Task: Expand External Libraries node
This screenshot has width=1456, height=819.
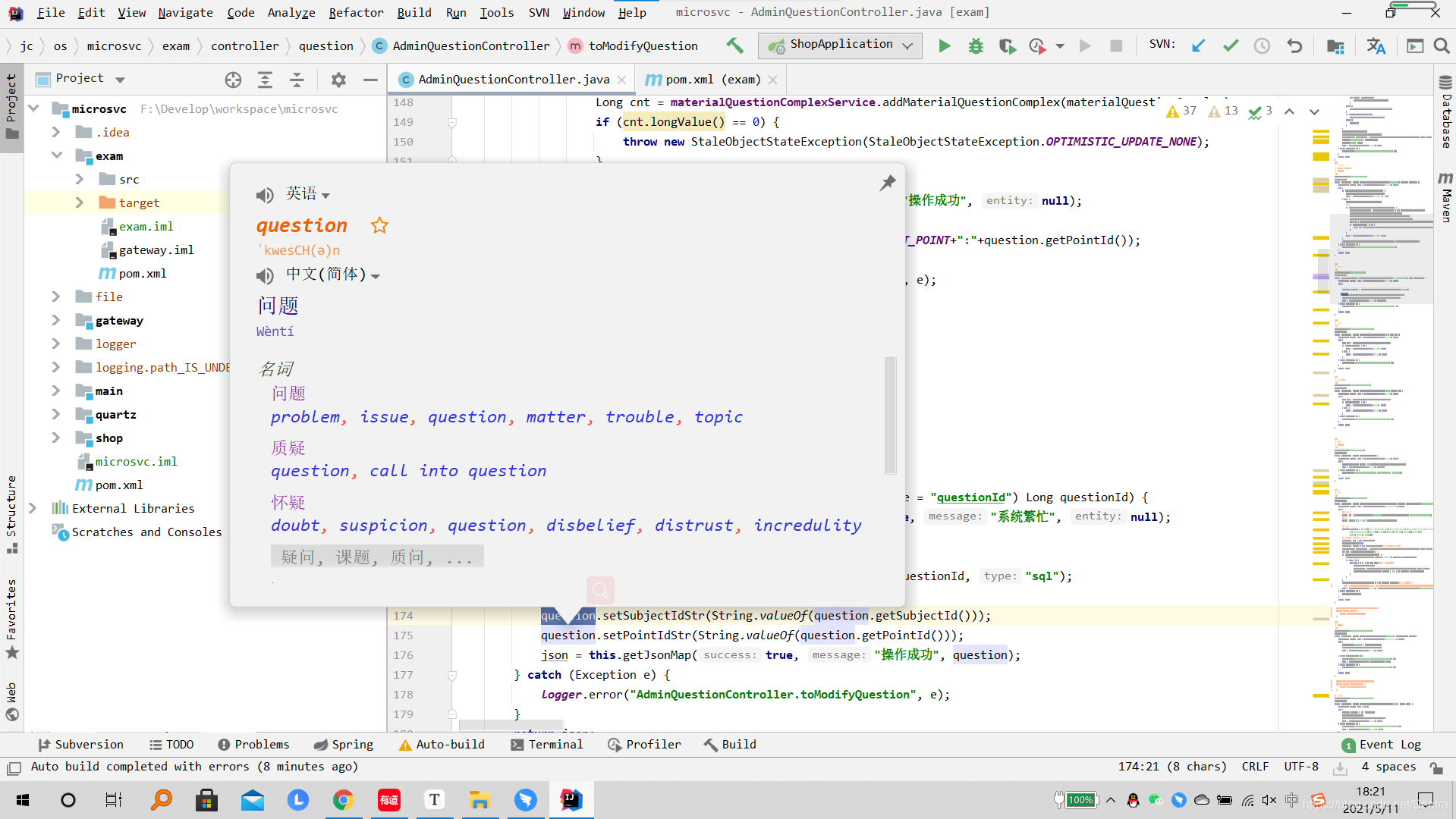Action: (x=33, y=508)
